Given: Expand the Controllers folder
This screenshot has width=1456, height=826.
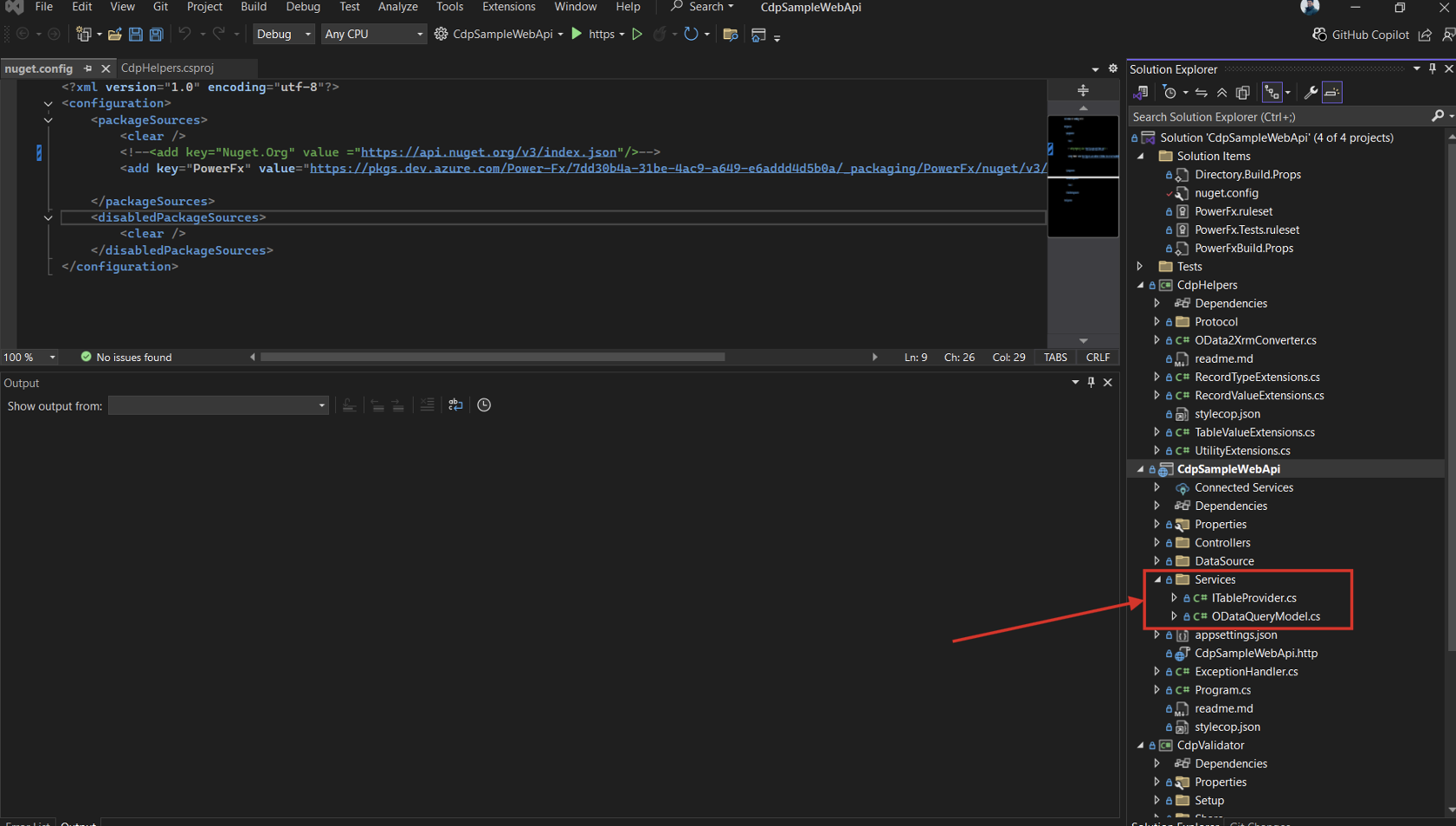Looking at the screenshot, I should point(1157,543).
